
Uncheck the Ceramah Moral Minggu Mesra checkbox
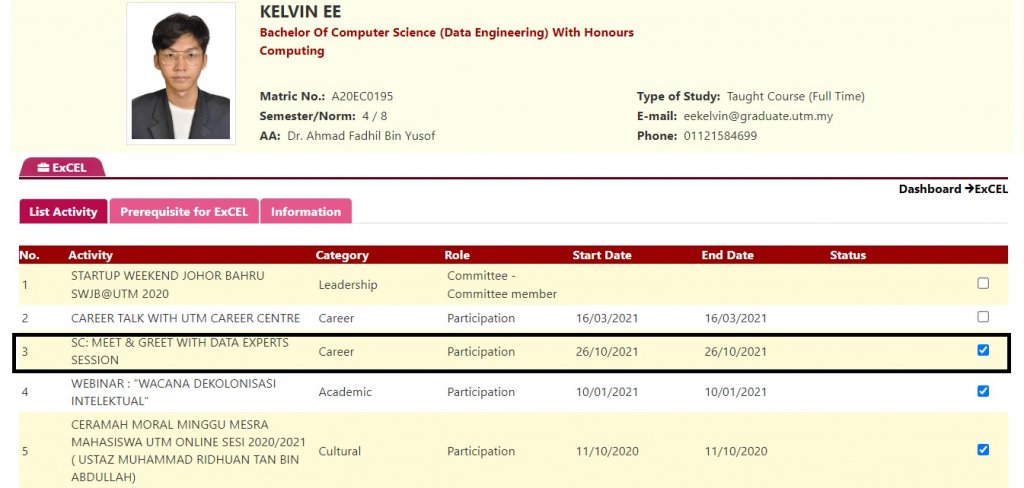(x=983, y=450)
